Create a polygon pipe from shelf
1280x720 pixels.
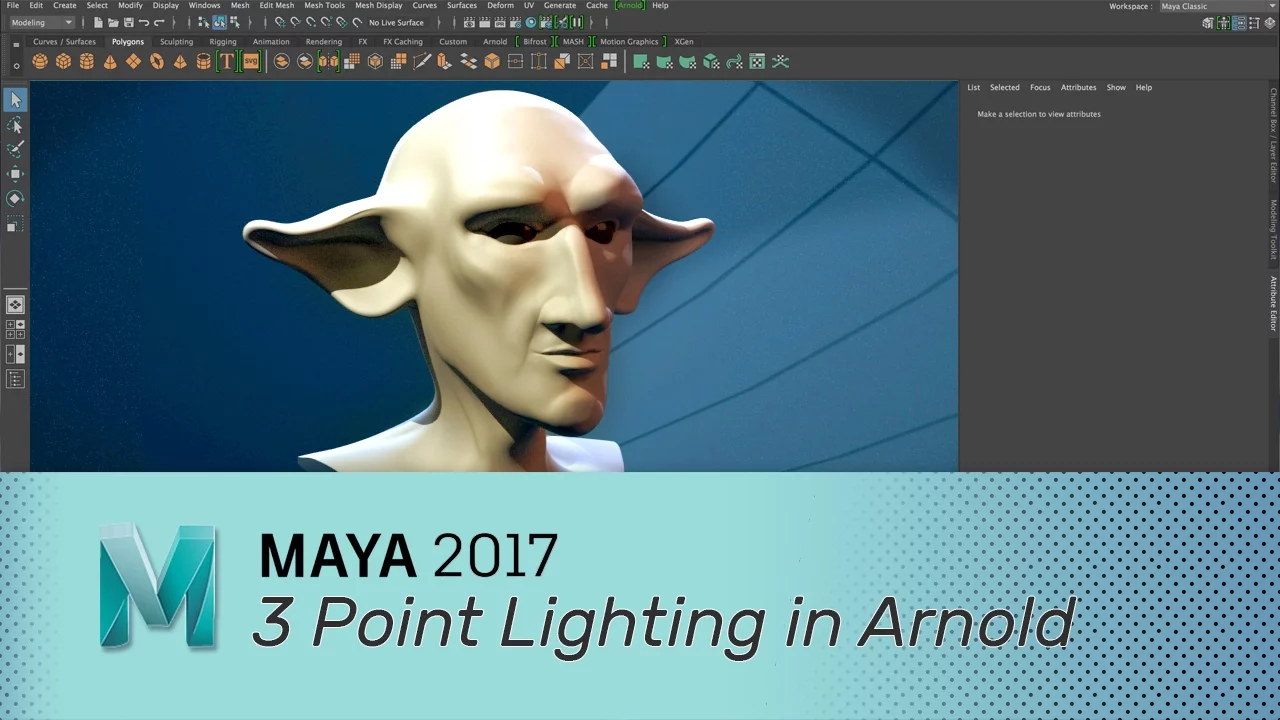(203, 62)
